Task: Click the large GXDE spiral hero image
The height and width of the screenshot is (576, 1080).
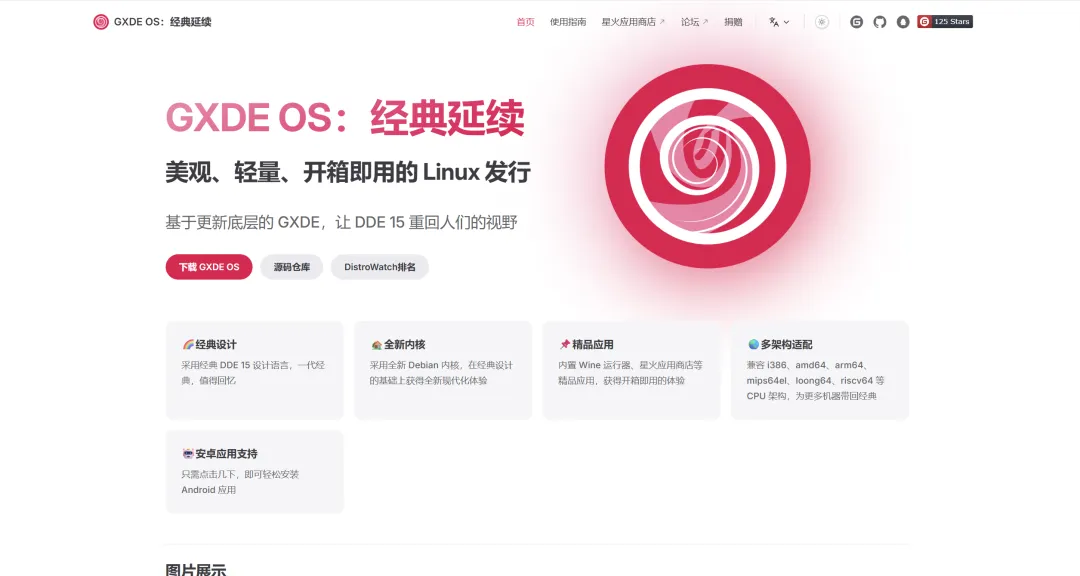Action: click(x=707, y=166)
